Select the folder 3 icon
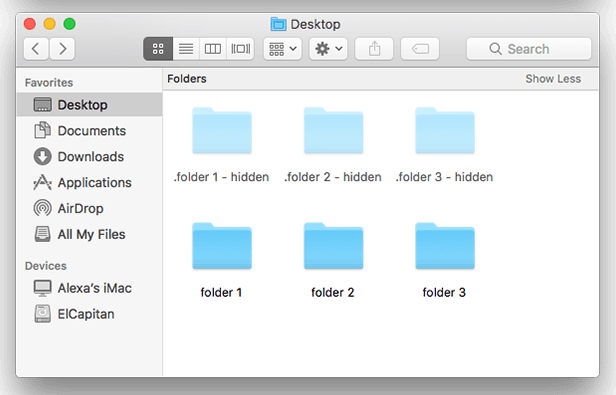This screenshot has width=616, height=395. [x=445, y=246]
